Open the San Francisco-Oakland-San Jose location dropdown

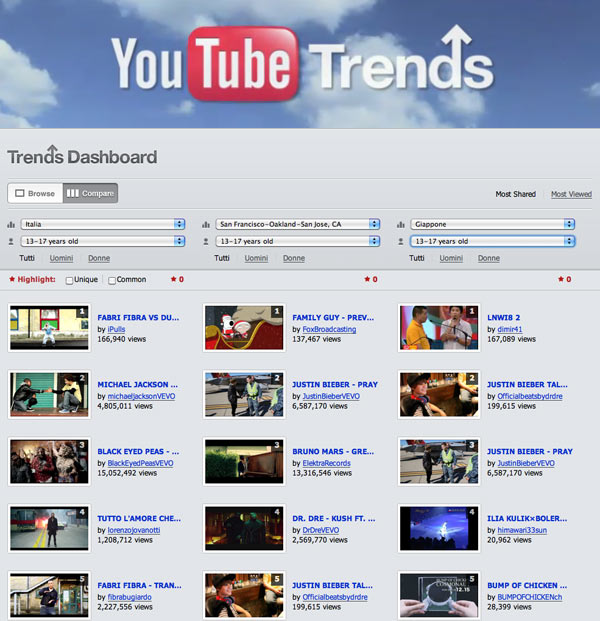tap(298, 224)
